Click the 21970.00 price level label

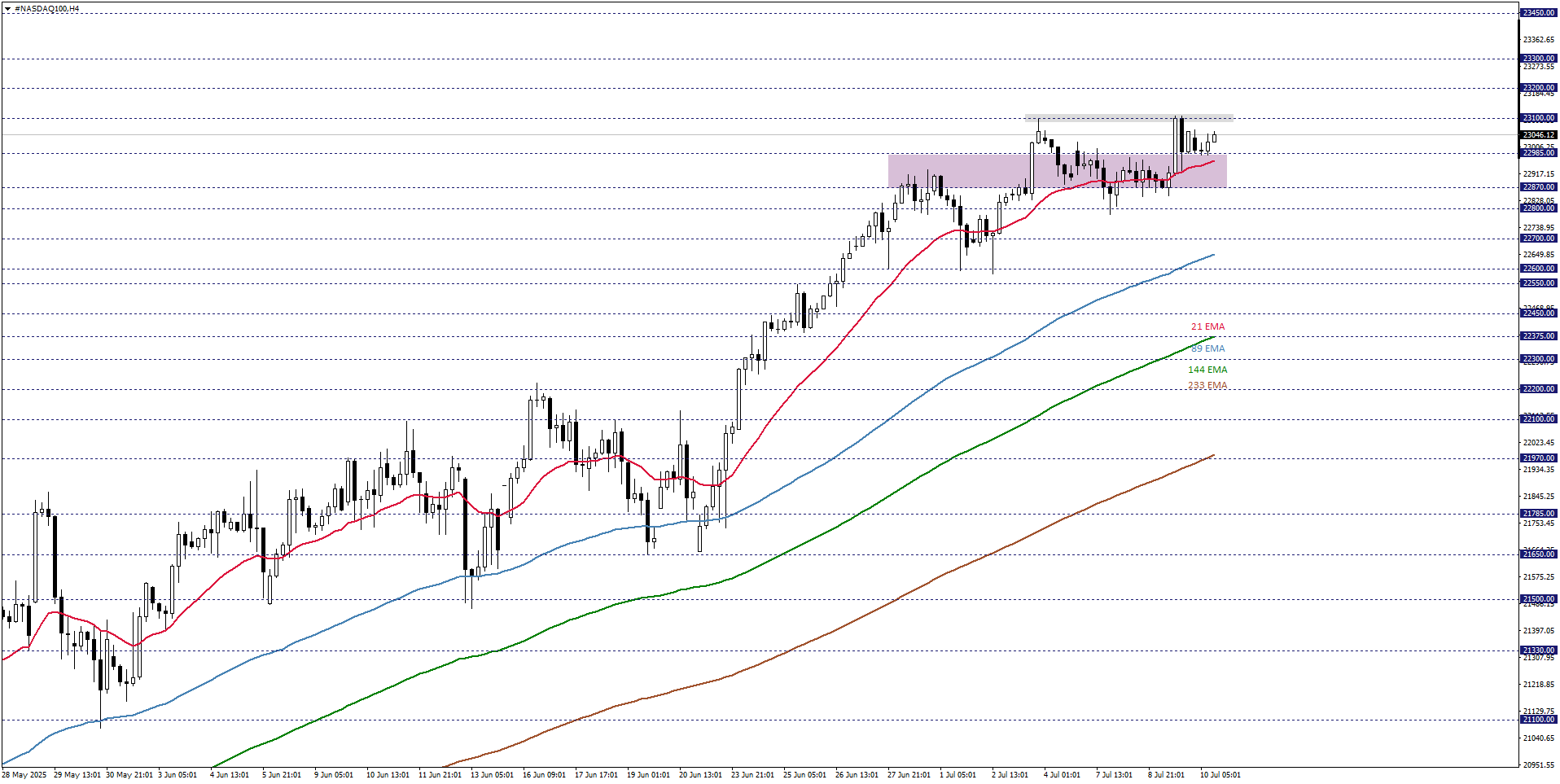[1539, 458]
